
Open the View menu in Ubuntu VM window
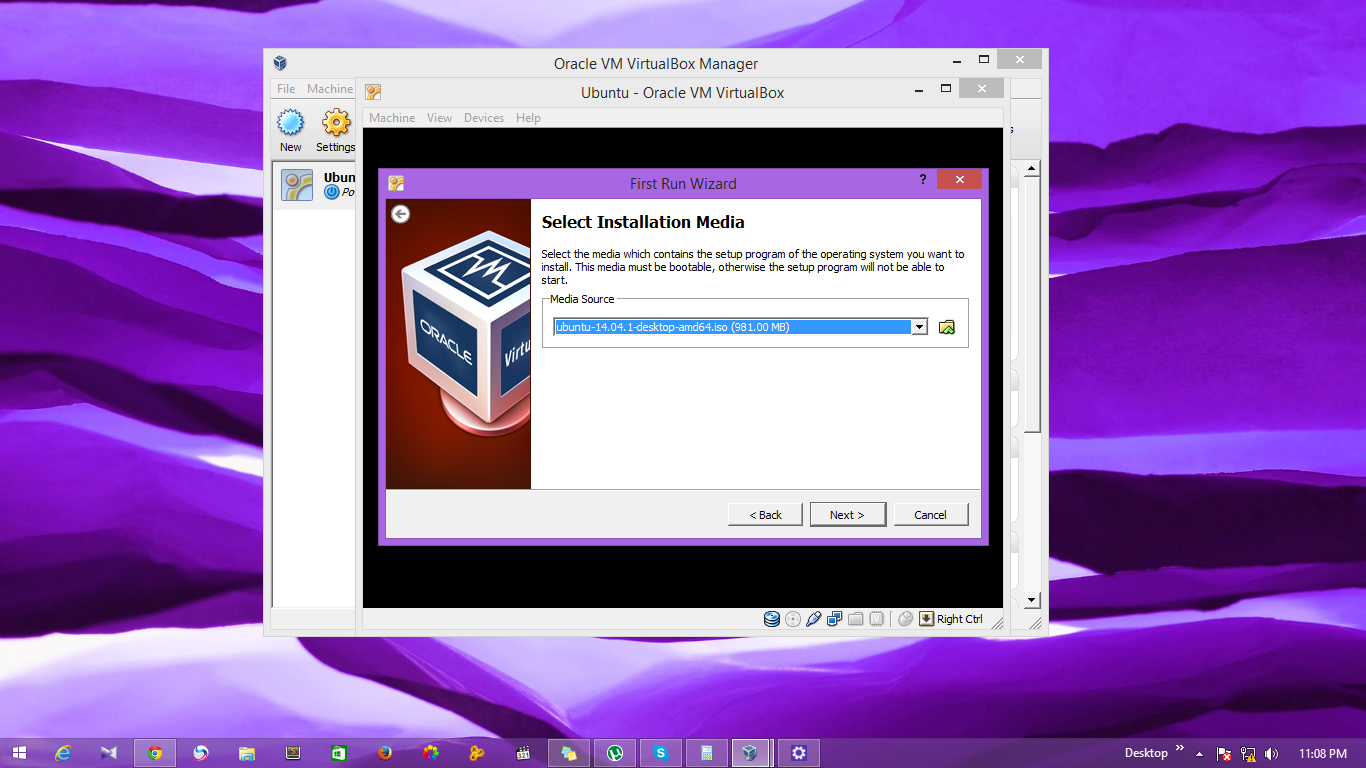point(440,118)
